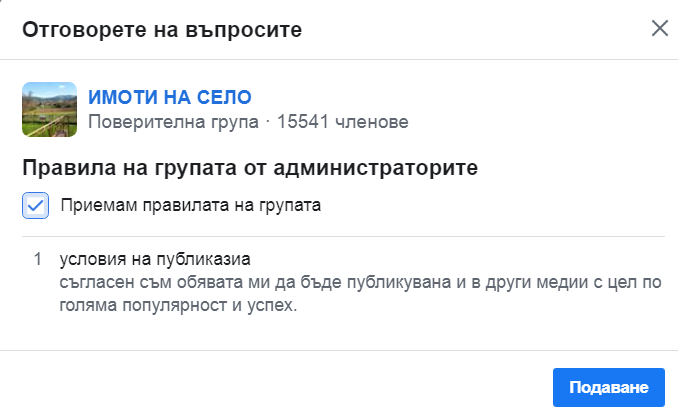Tick the group rules acceptance checkbox

pyautogui.click(x=36, y=206)
